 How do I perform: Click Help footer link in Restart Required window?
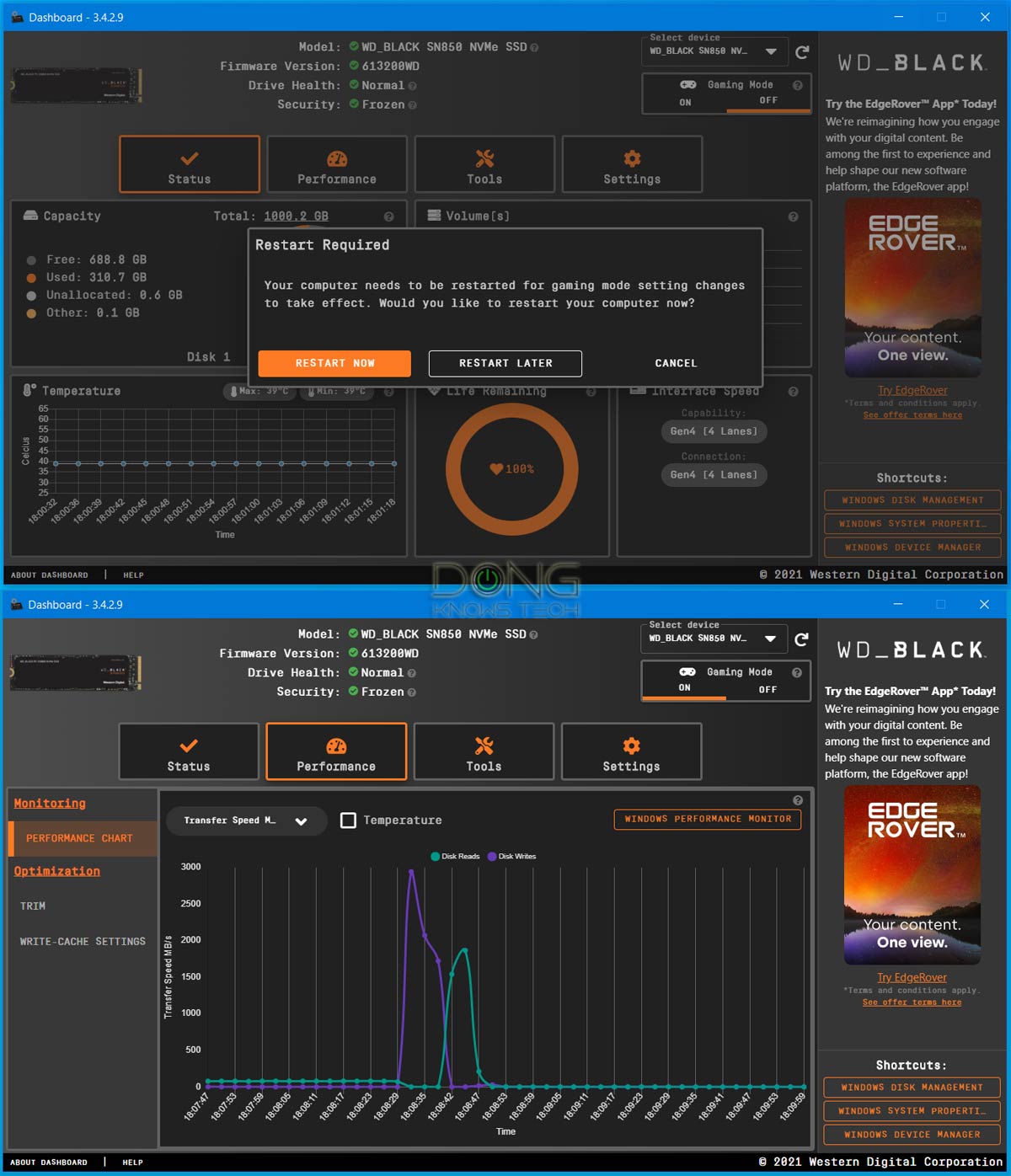click(133, 575)
